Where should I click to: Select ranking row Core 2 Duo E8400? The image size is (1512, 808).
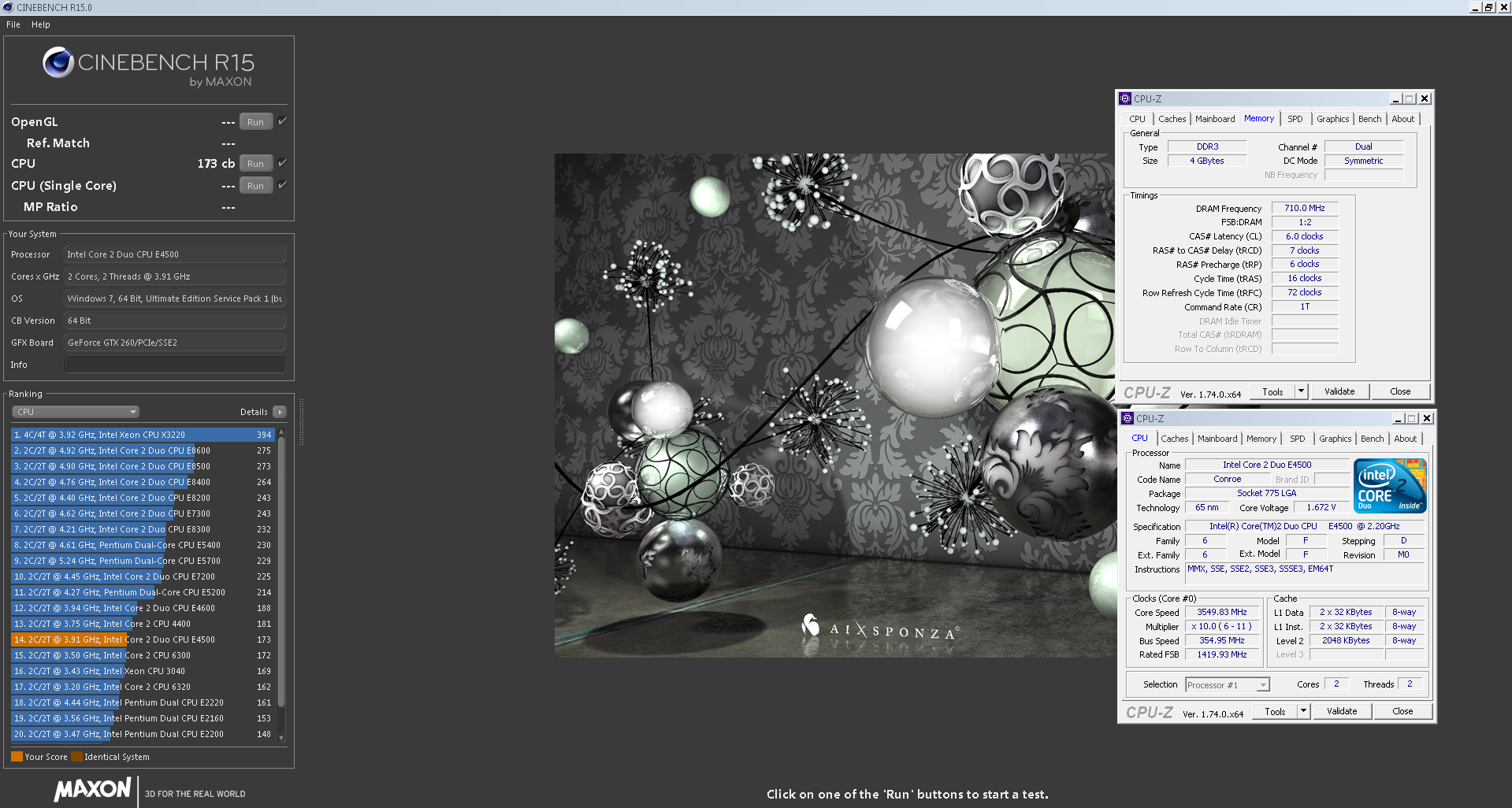click(143, 482)
